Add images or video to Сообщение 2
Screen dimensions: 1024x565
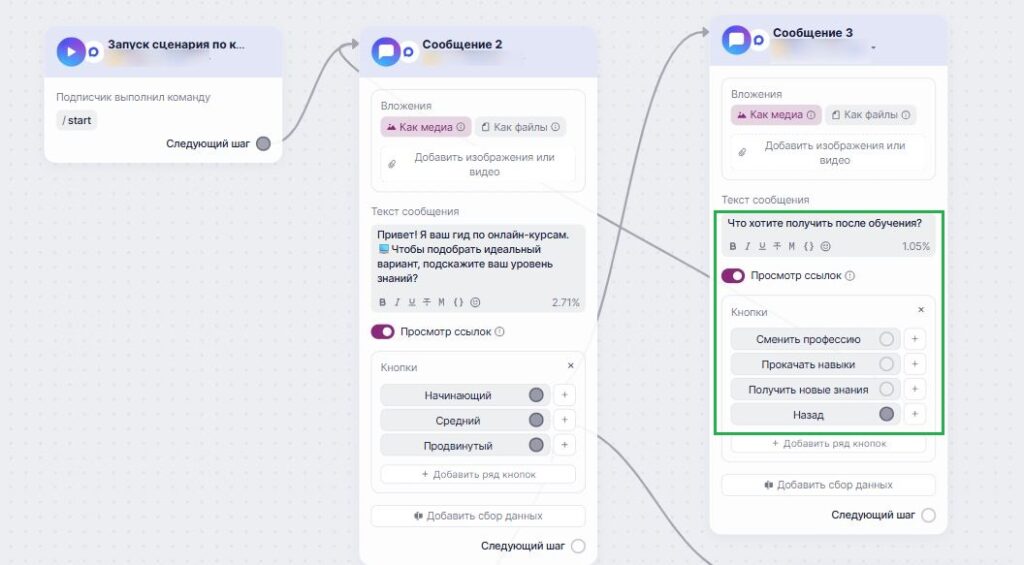[x=478, y=165]
